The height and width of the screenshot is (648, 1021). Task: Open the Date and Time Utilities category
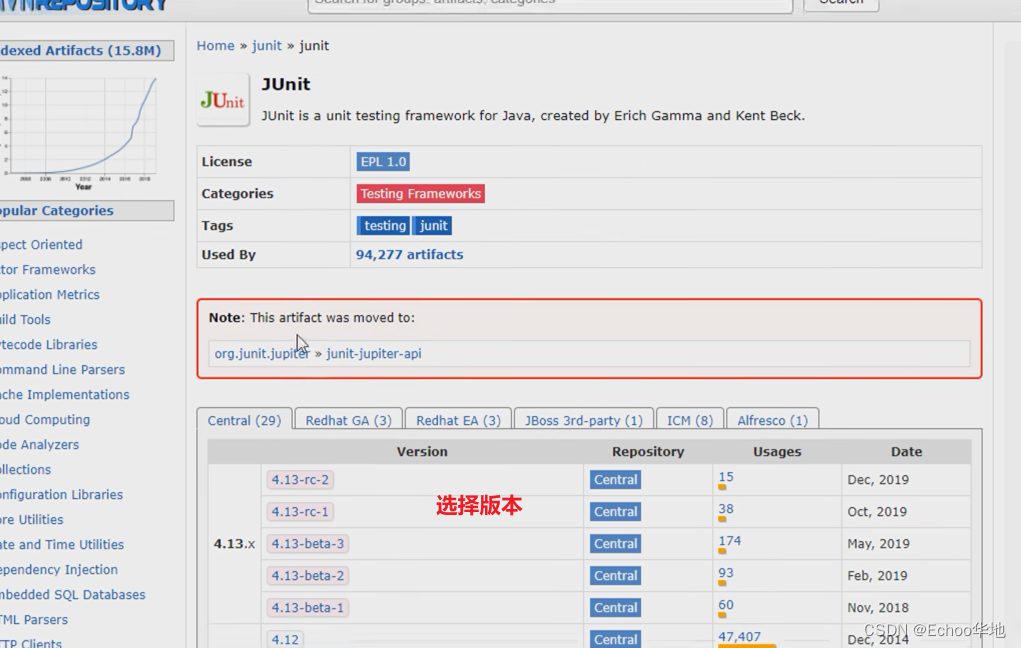coord(62,544)
